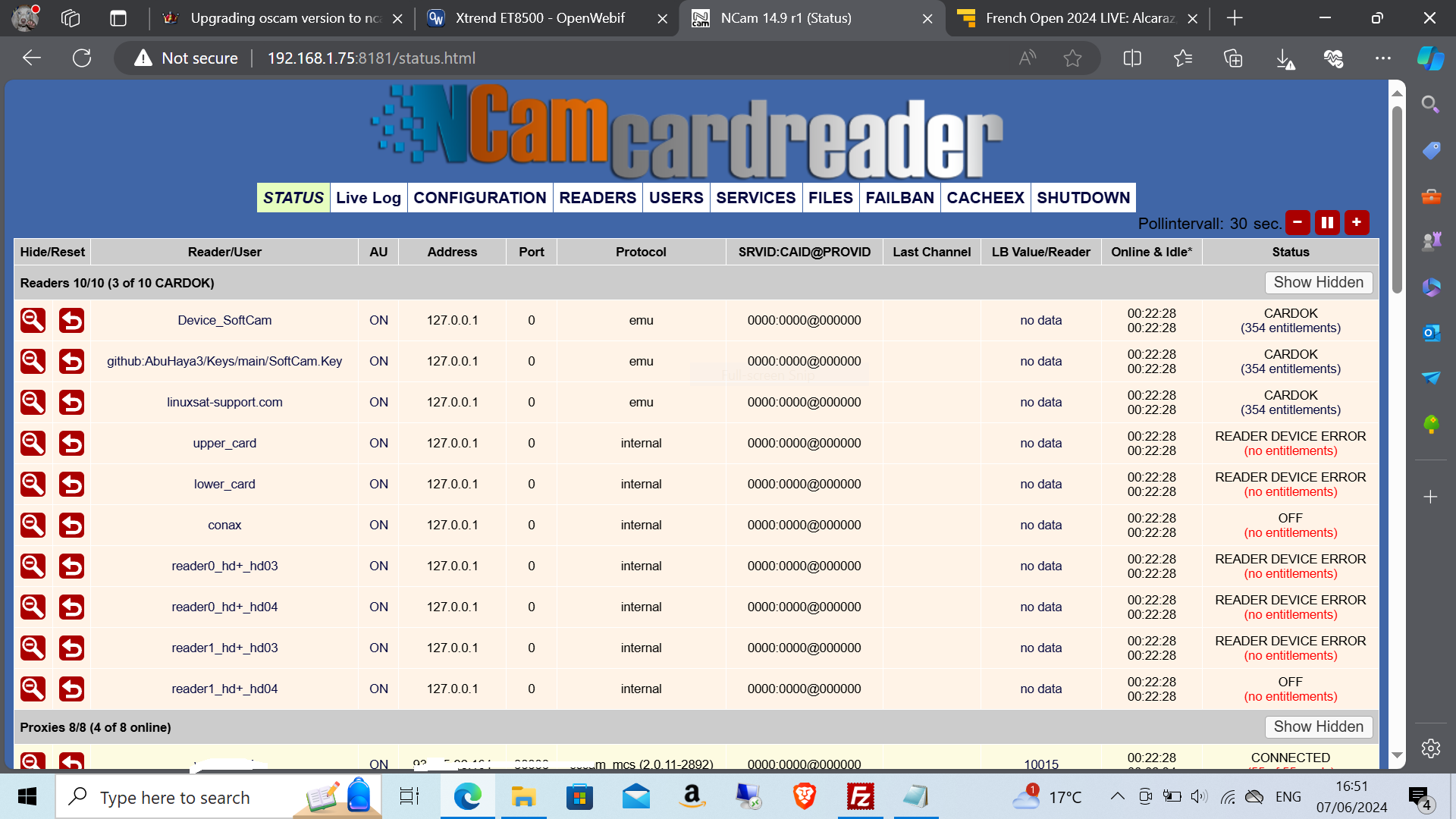Hide the Device_SoftCam reader row
The height and width of the screenshot is (819, 1456).
pyautogui.click(x=33, y=321)
